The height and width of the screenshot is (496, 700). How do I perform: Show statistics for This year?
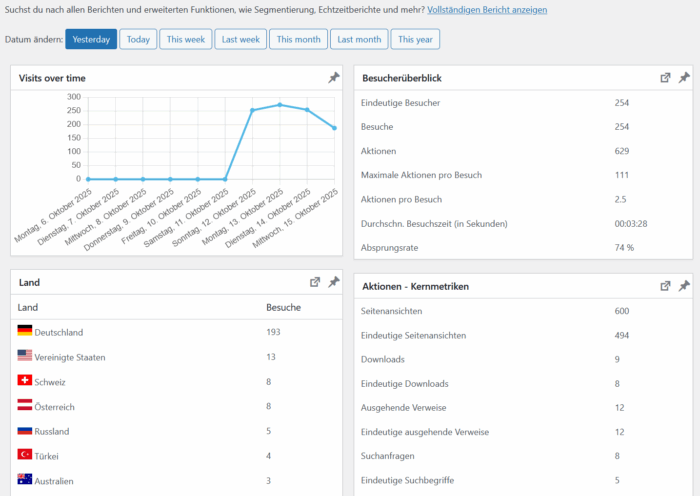415,39
